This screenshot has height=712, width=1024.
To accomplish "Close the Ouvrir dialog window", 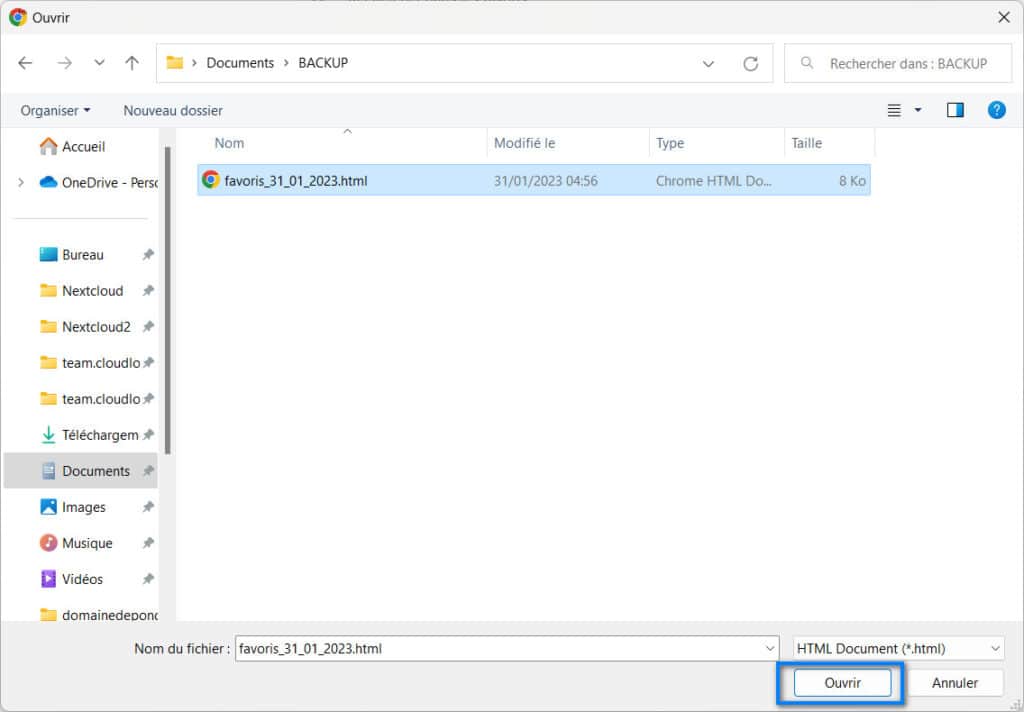I will [x=1004, y=17].
